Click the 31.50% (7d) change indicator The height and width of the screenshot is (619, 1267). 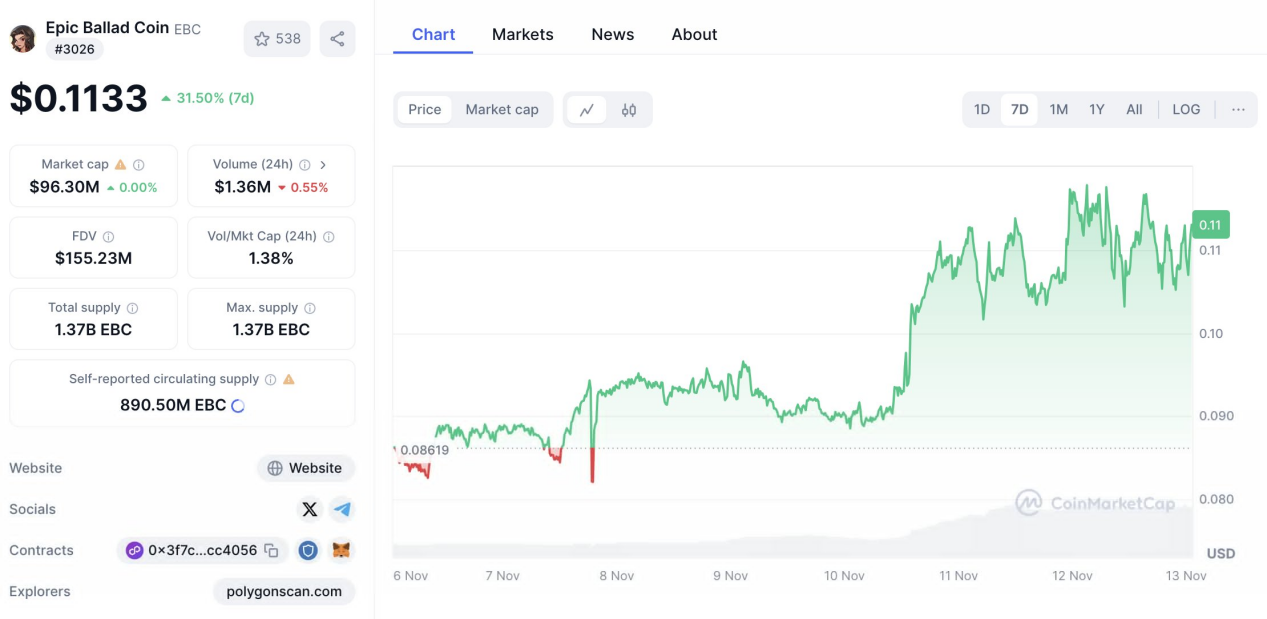(x=207, y=98)
